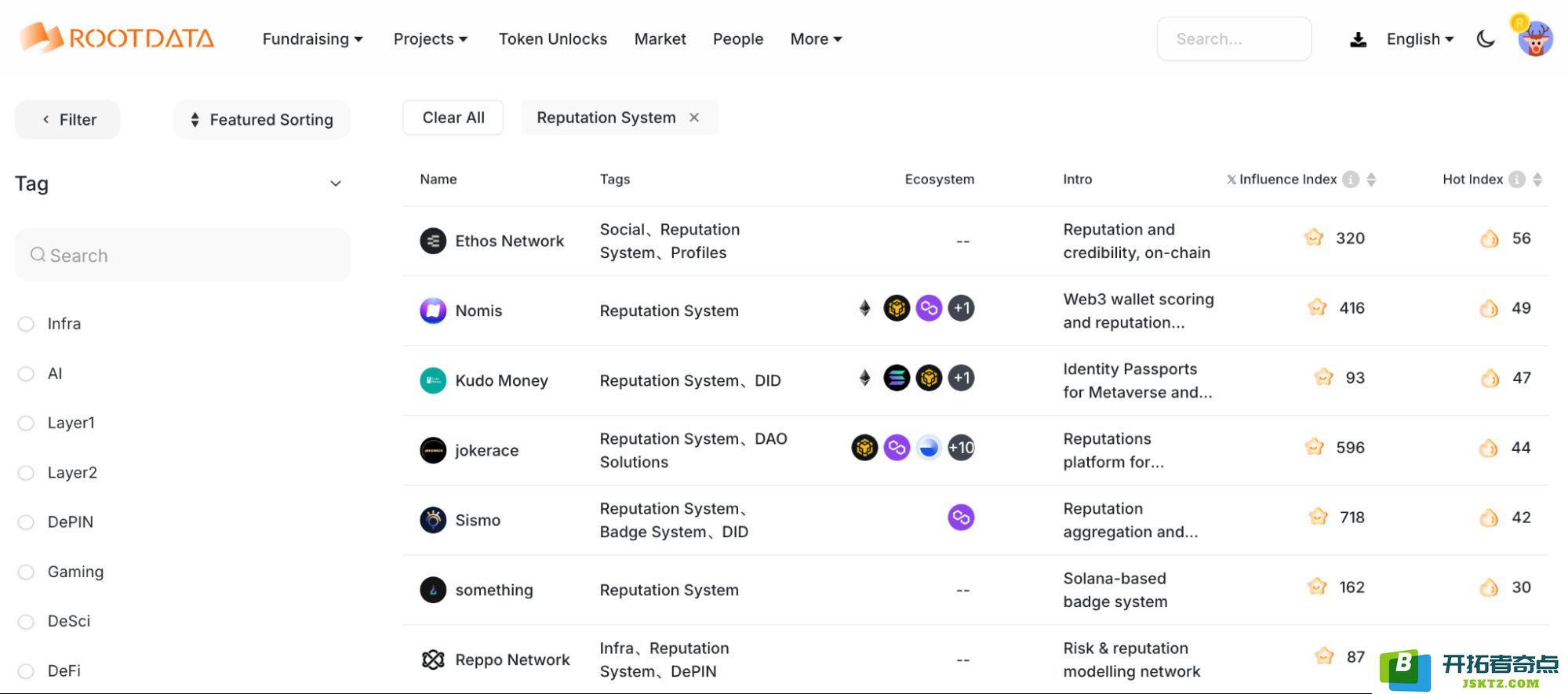The height and width of the screenshot is (694, 1568).
Task: Go to People page
Action: (738, 39)
